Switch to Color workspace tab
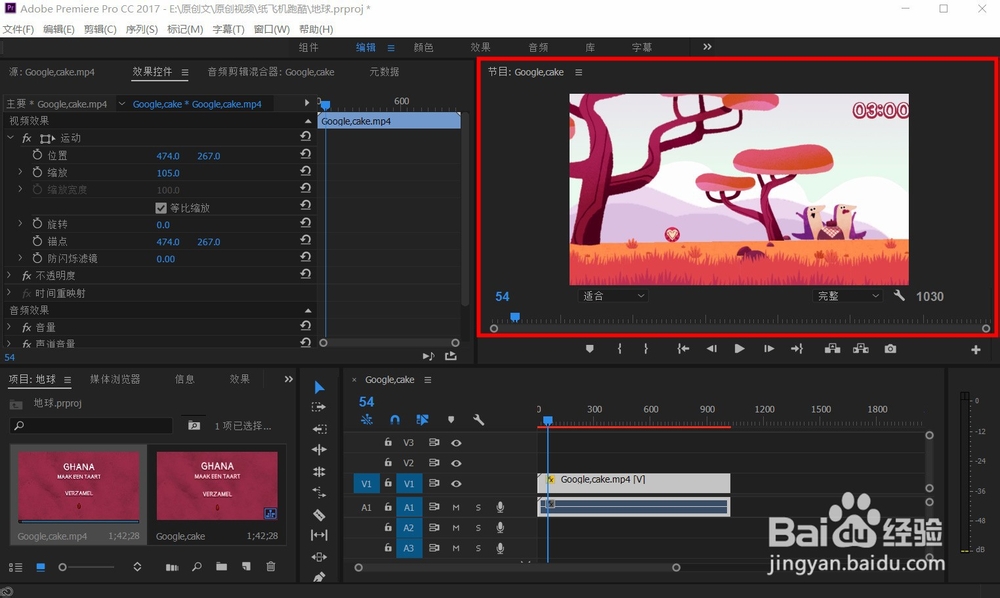This screenshot has height=598, width=1000. coord(423,47)
